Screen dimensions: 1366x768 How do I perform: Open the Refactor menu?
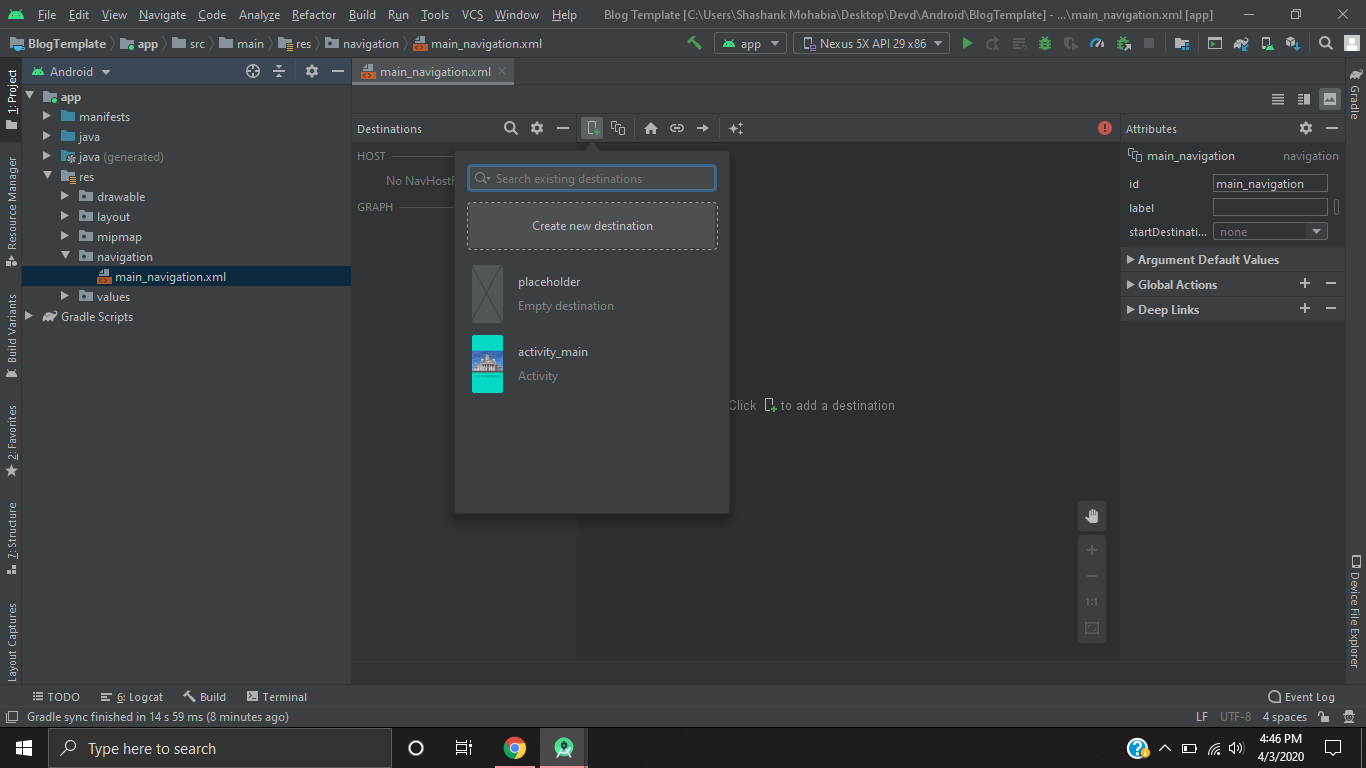click(x=313, y=15)
